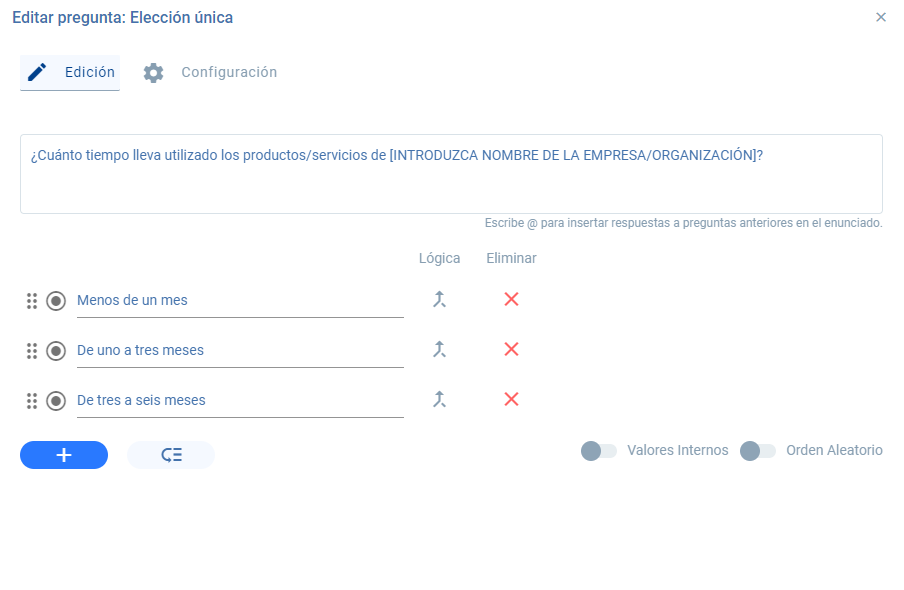Viewport: 904px width, 590px height.
Task: Select radio button for 'De uno a tres meses'
Action: coord(56,351)
